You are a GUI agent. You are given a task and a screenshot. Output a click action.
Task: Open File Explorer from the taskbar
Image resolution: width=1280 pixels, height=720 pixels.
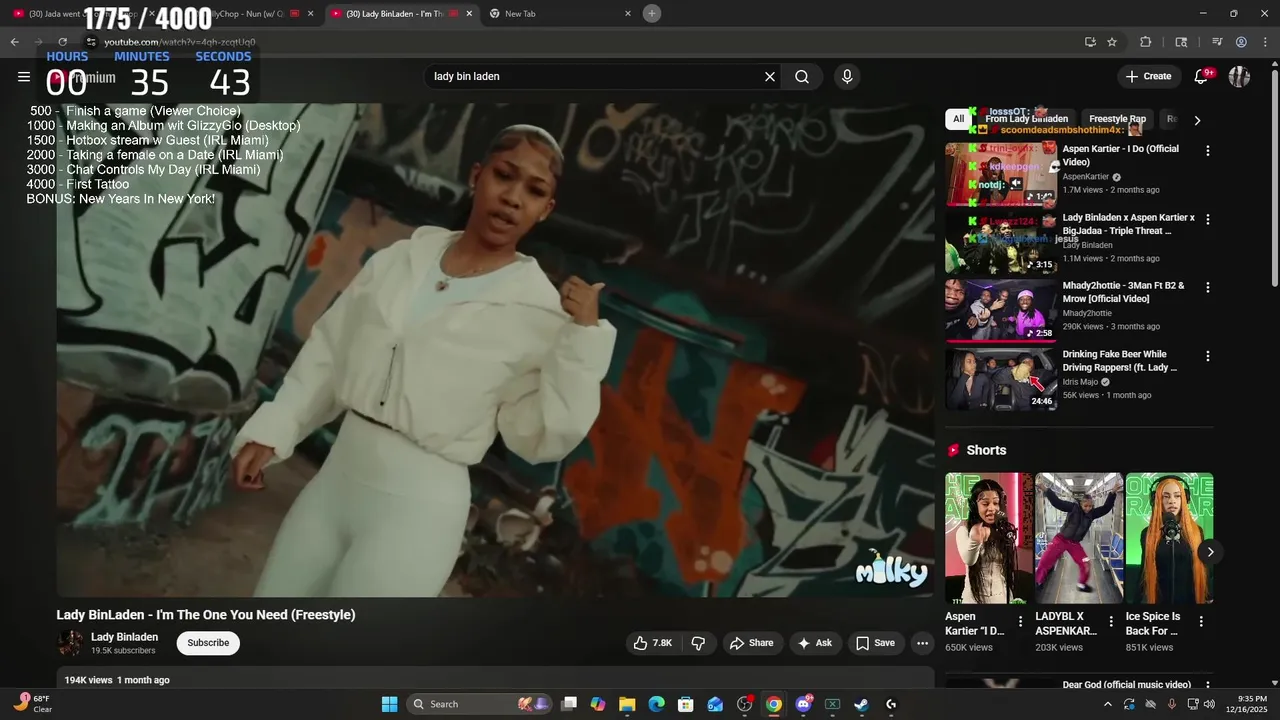[x=627, y=704]
